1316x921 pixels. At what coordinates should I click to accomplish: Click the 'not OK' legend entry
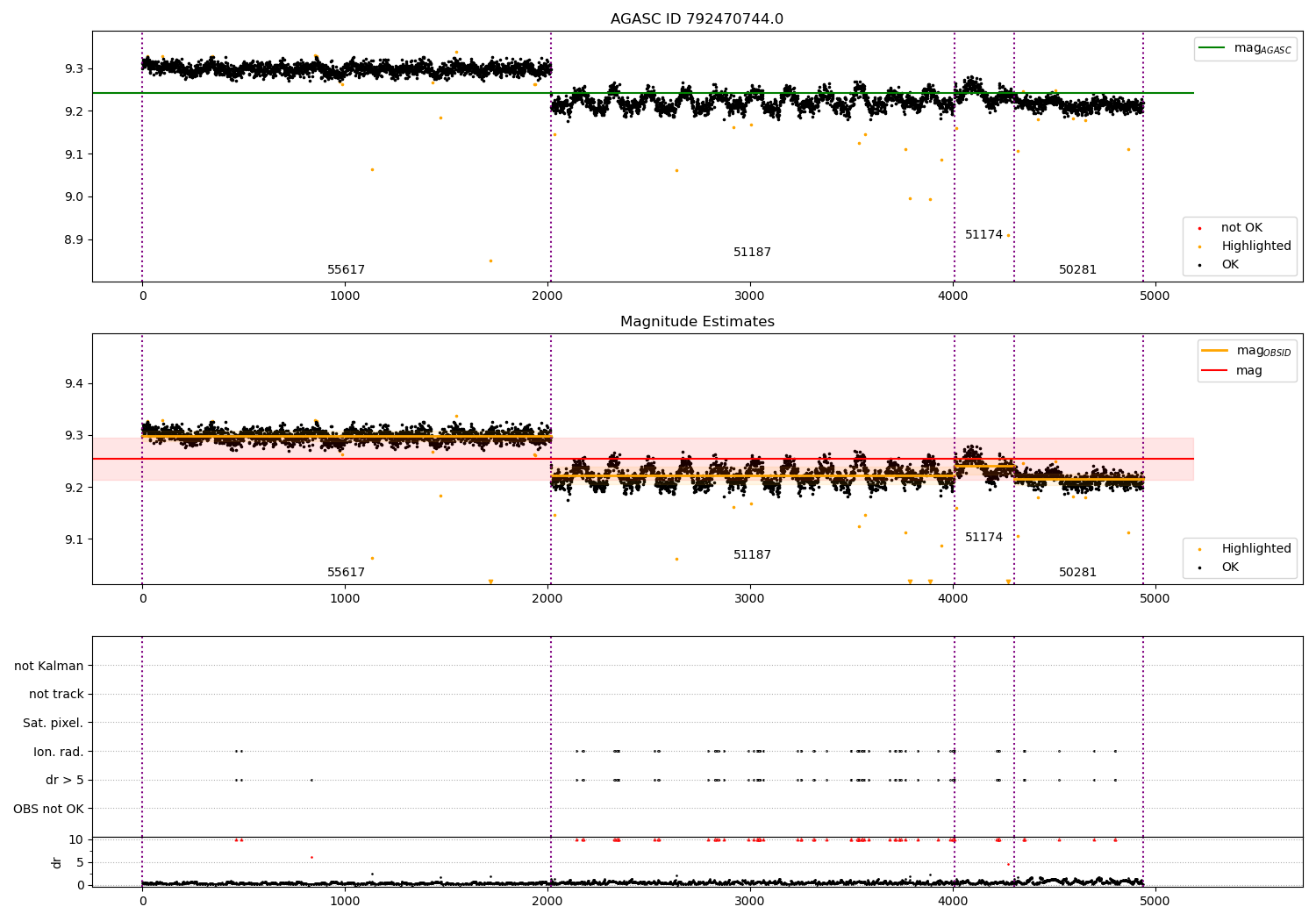tap(1241, 228)
